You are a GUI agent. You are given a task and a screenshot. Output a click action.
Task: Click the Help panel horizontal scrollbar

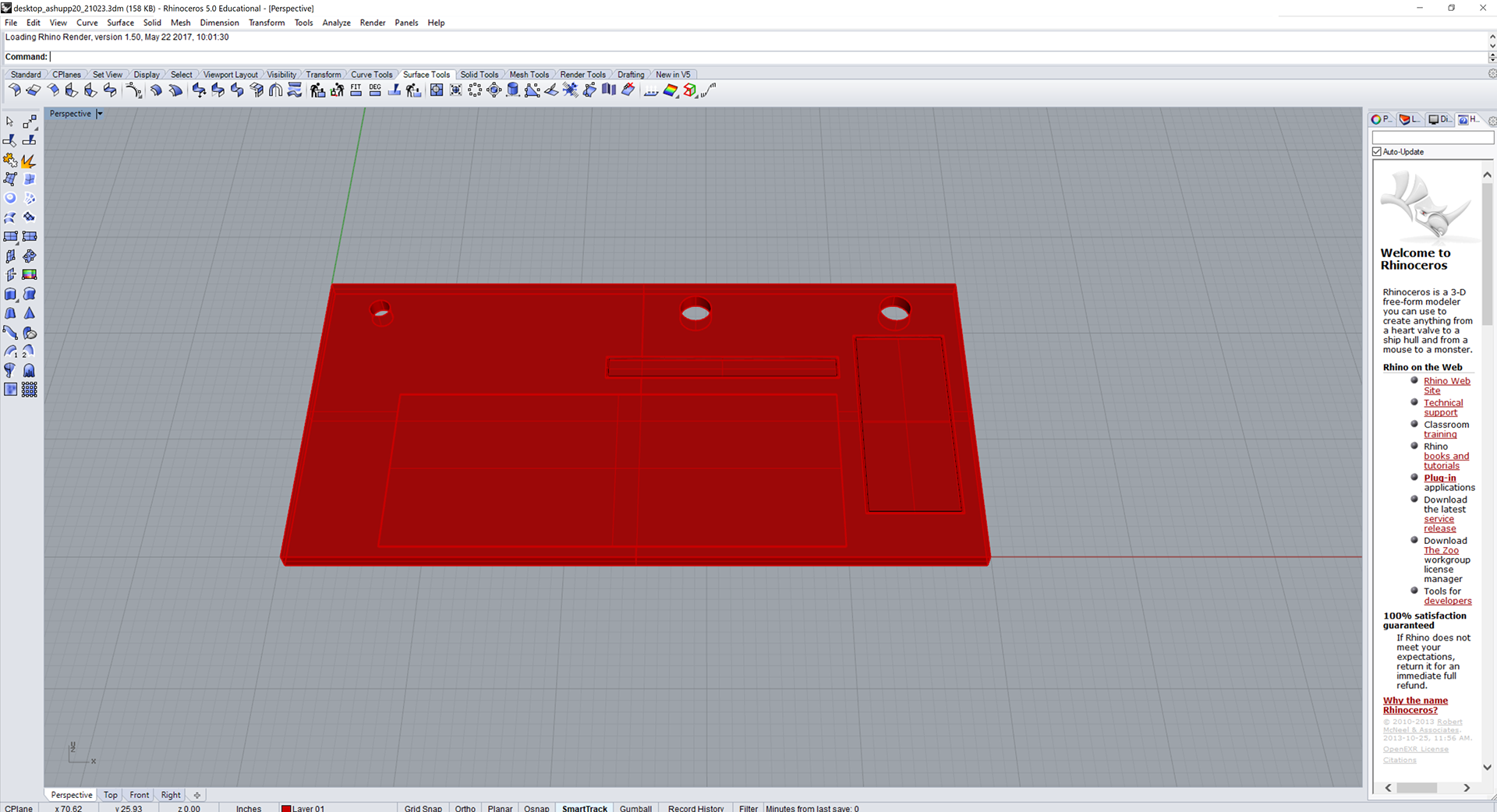point(1427,788)
